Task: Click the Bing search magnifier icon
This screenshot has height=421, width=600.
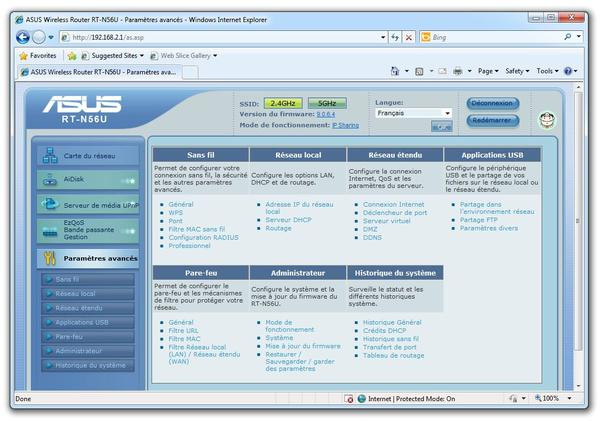Action: point(568,37)
